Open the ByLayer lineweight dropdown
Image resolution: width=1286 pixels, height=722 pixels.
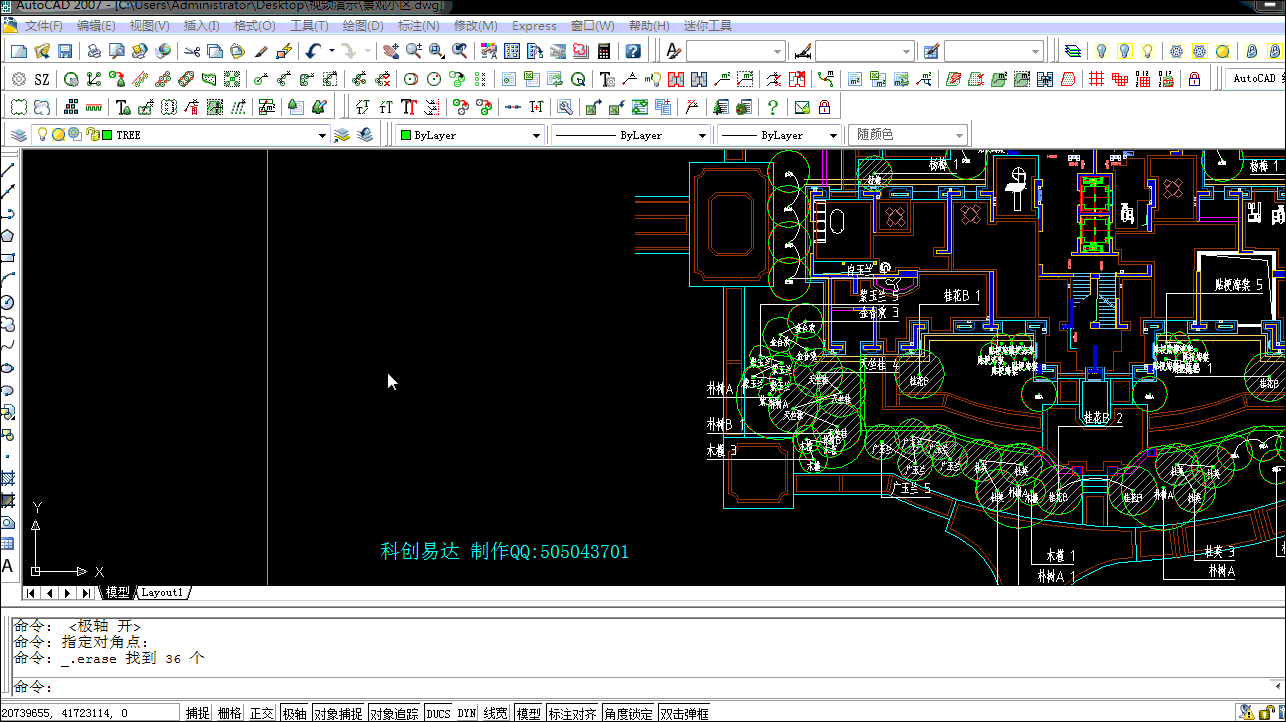pos(832,135)
